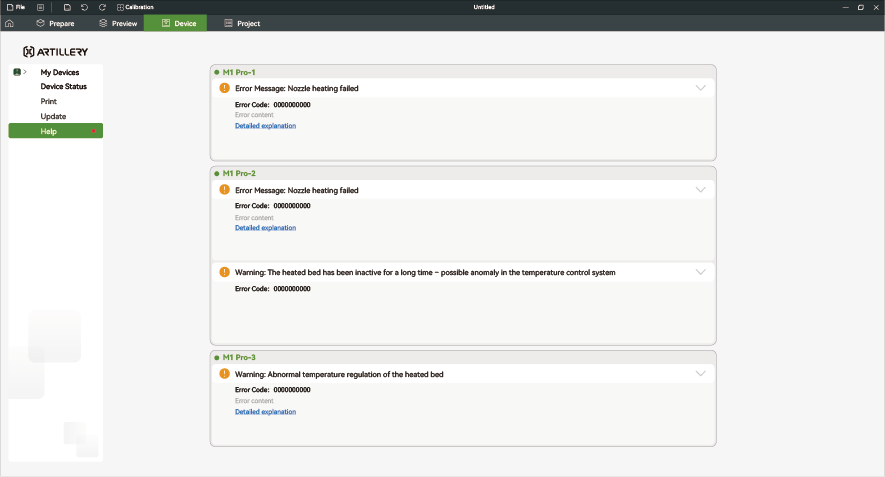Open Device Status in sidebar
This screenshot has width=885, height=477.
pyautogui.click(x=64, y=86)
